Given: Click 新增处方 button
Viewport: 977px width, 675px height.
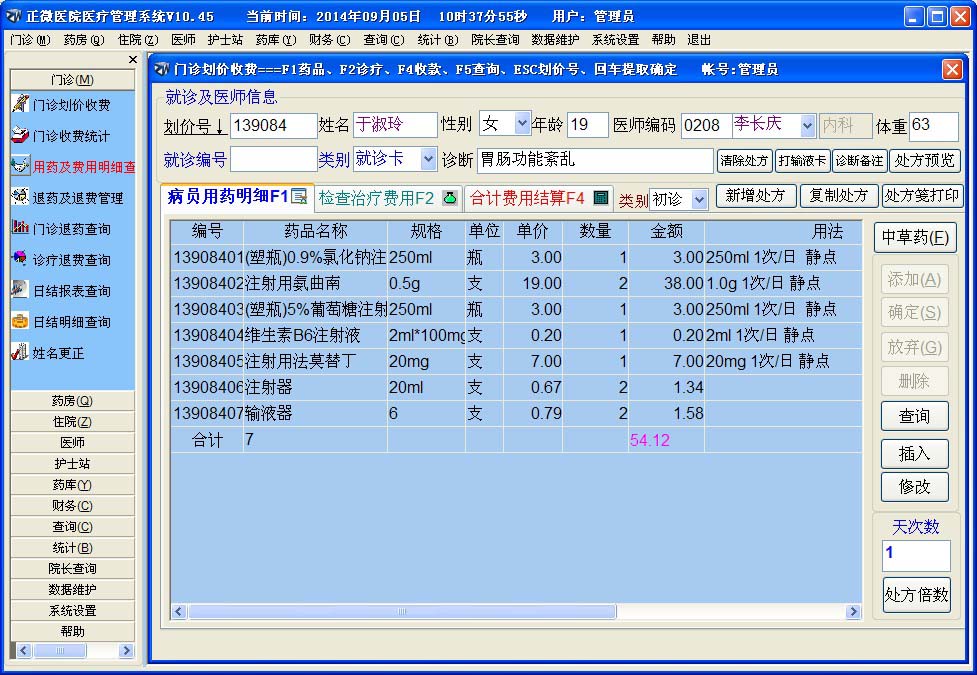Looking at the screenshot, I should click(x=756, y=196).
